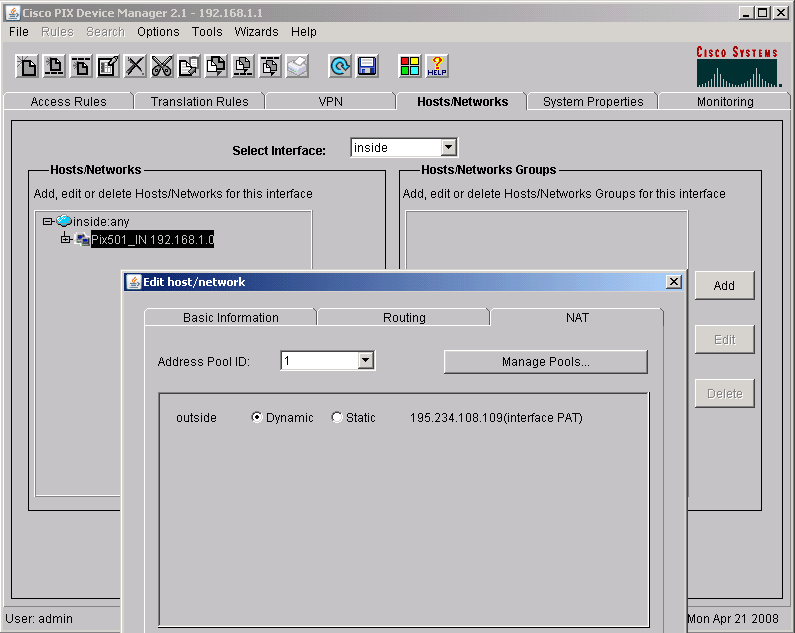This screenshot has height=633, width=795.
Task: Minimize the PIX Device Manager window
Action: click(x=745, y=13)
